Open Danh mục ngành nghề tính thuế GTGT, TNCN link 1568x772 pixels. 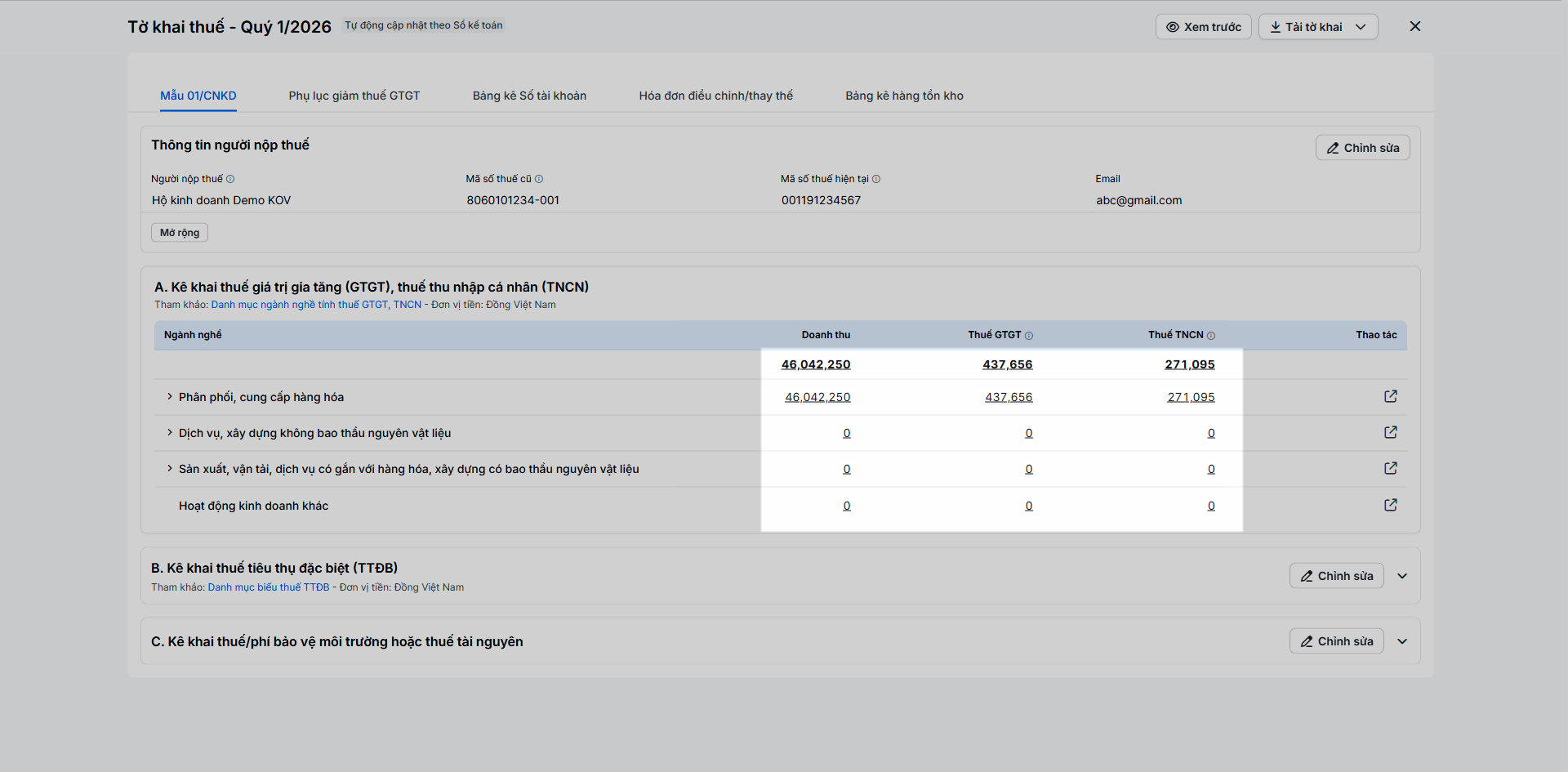tap(316, 305)
